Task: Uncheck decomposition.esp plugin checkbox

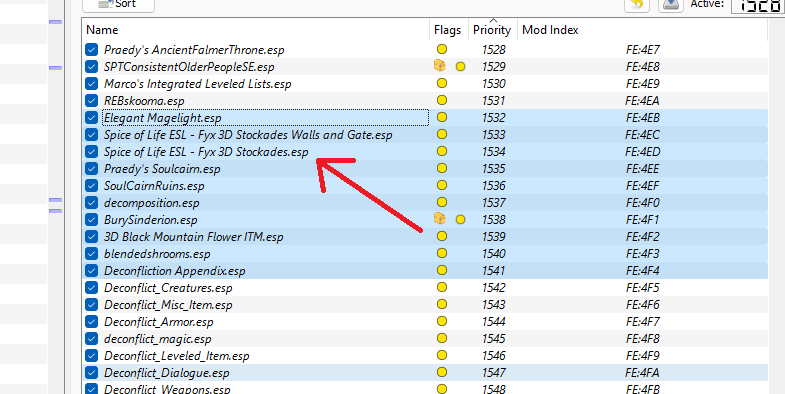Action: 92,203
